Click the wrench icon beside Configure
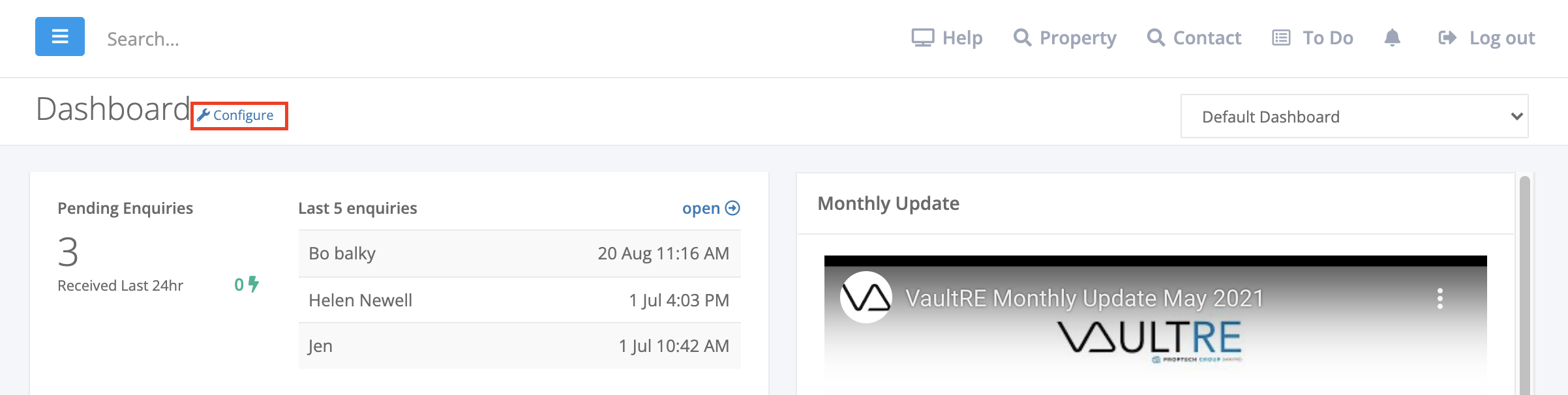 coord(204,115)
